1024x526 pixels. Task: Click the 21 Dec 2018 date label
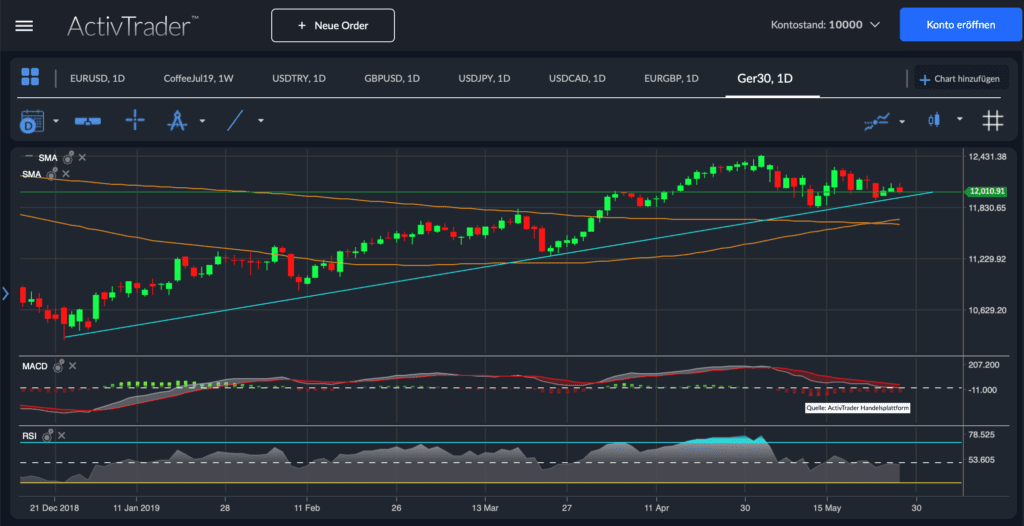(56, 507)
